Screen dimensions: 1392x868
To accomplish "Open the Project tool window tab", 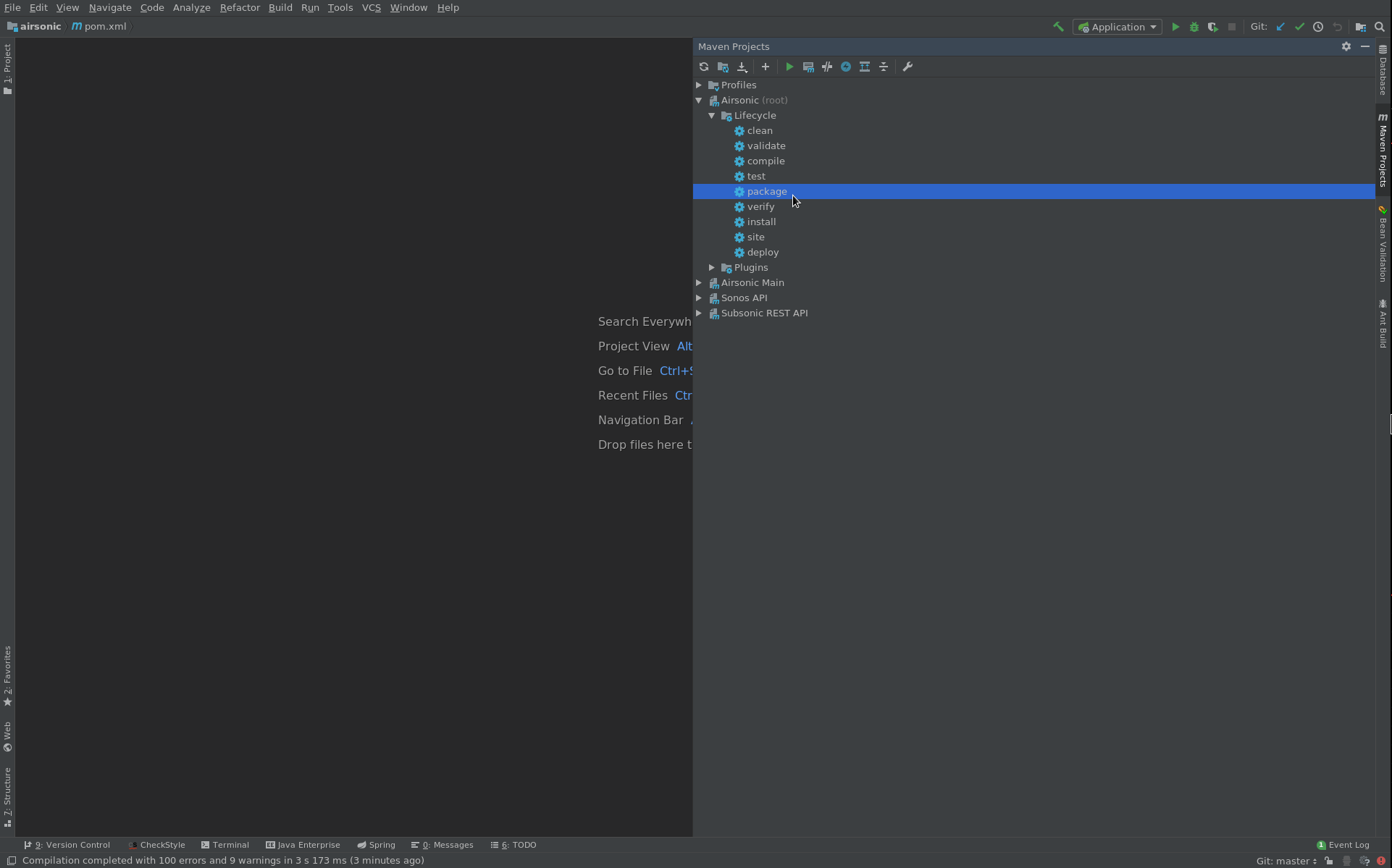I will coord(7,69).
